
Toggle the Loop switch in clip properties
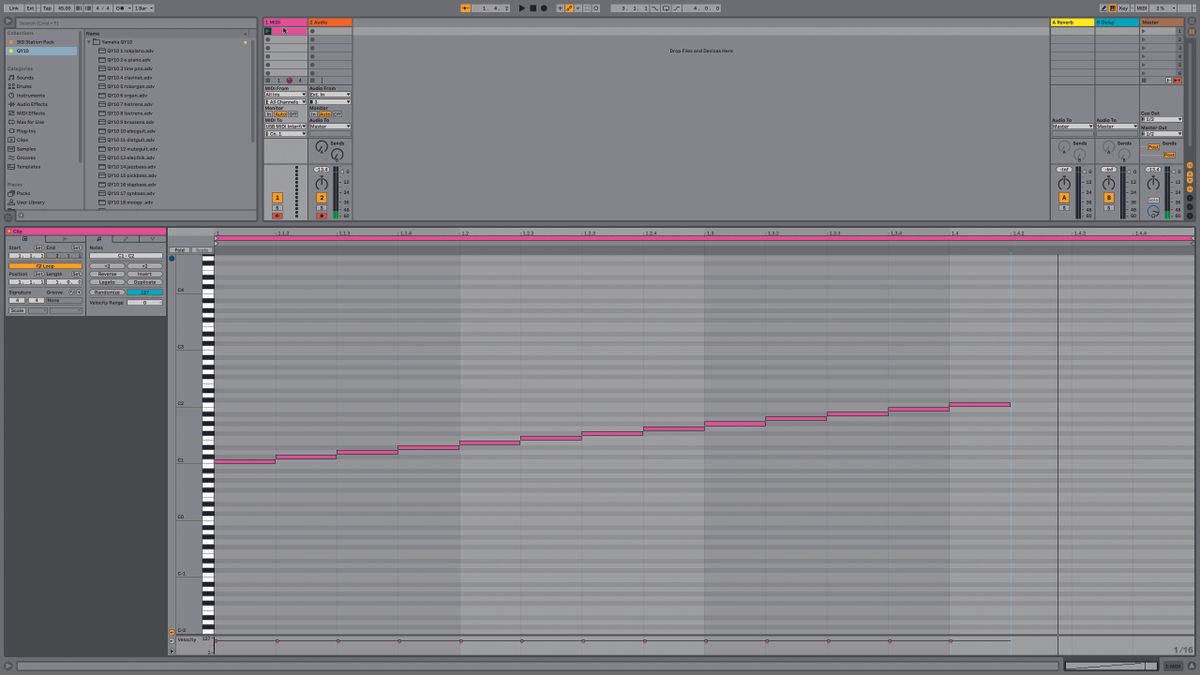45,266
